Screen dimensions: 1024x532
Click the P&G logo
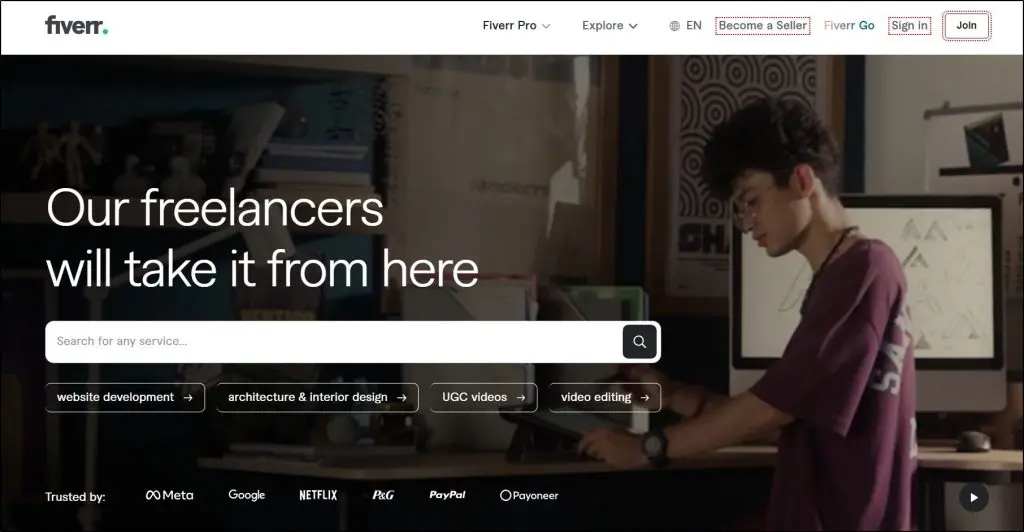coord(383,495)
